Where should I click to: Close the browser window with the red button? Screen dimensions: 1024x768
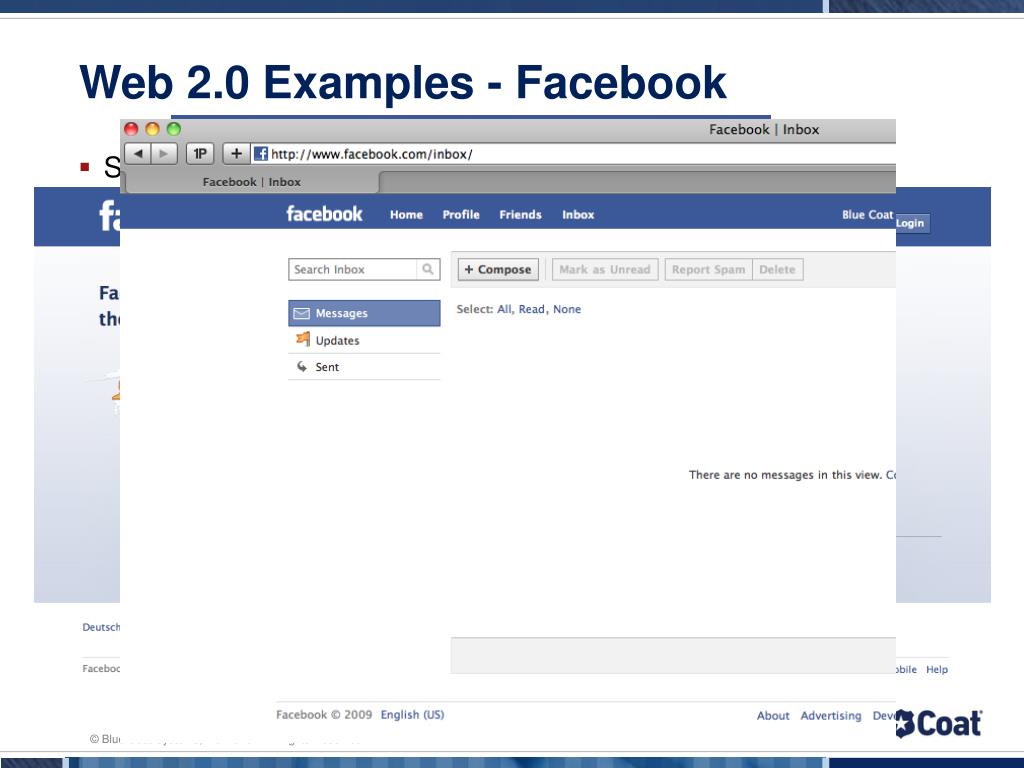click(x=131, y=129)
